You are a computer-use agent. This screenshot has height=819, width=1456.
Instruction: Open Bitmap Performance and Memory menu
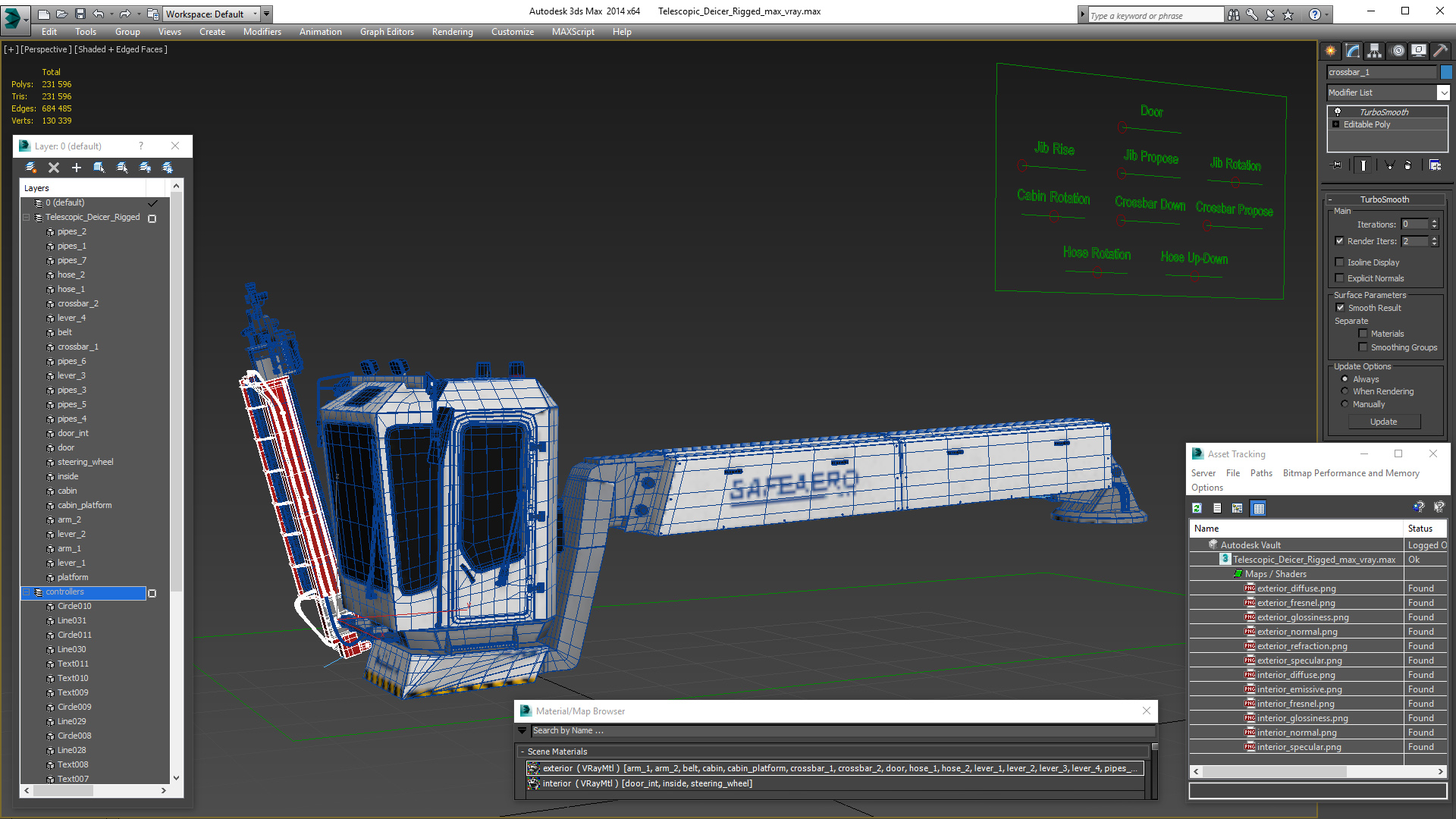pos(1351,473)
